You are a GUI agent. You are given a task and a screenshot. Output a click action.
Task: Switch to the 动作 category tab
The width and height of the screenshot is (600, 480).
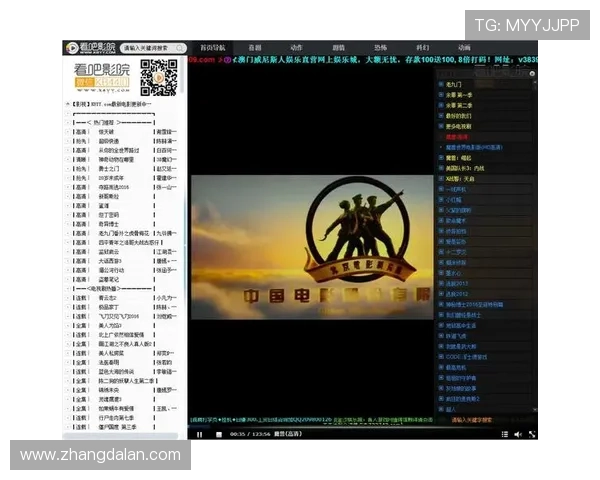297,48
